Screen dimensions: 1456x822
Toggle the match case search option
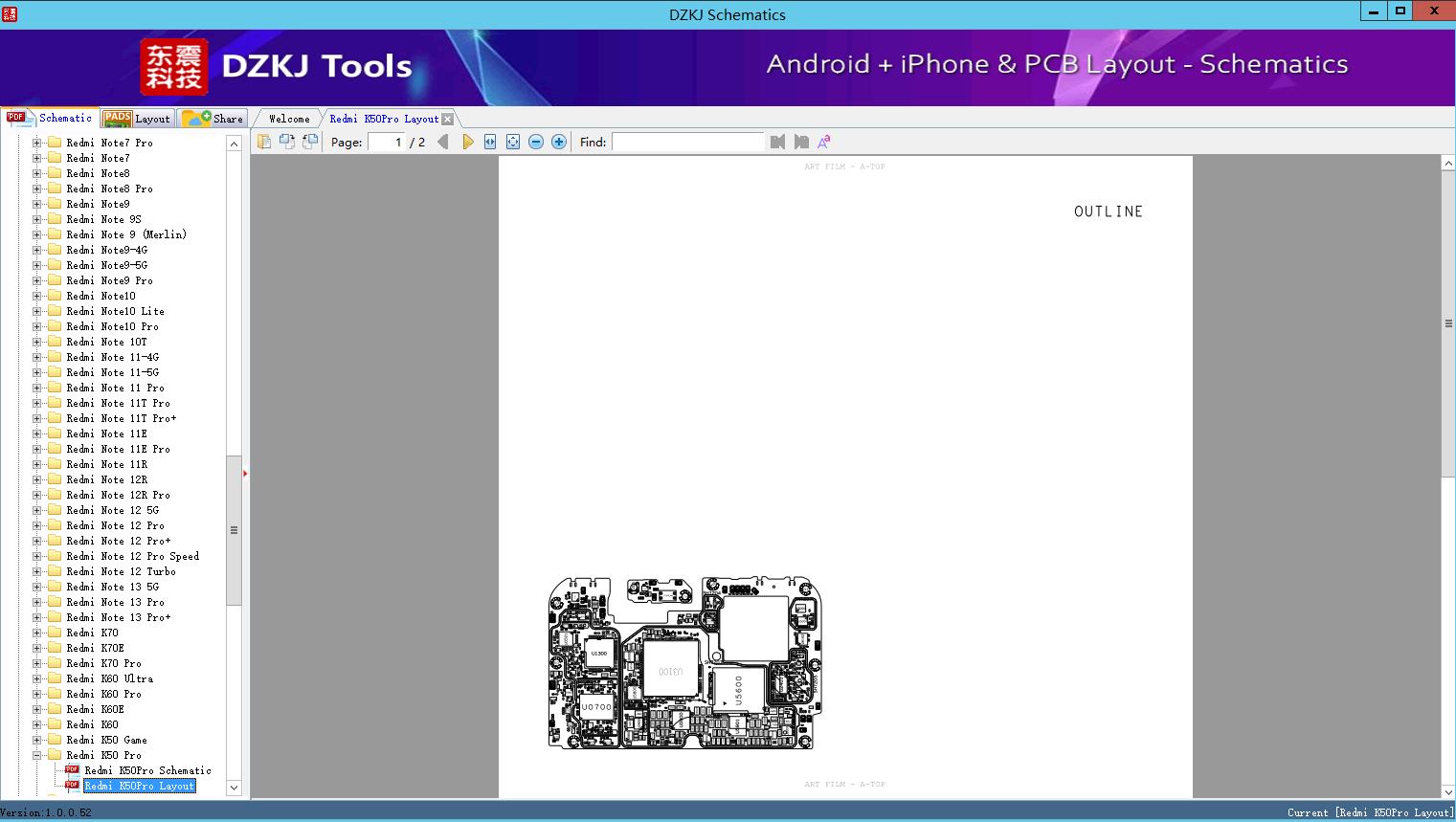(x=824, y=142)
